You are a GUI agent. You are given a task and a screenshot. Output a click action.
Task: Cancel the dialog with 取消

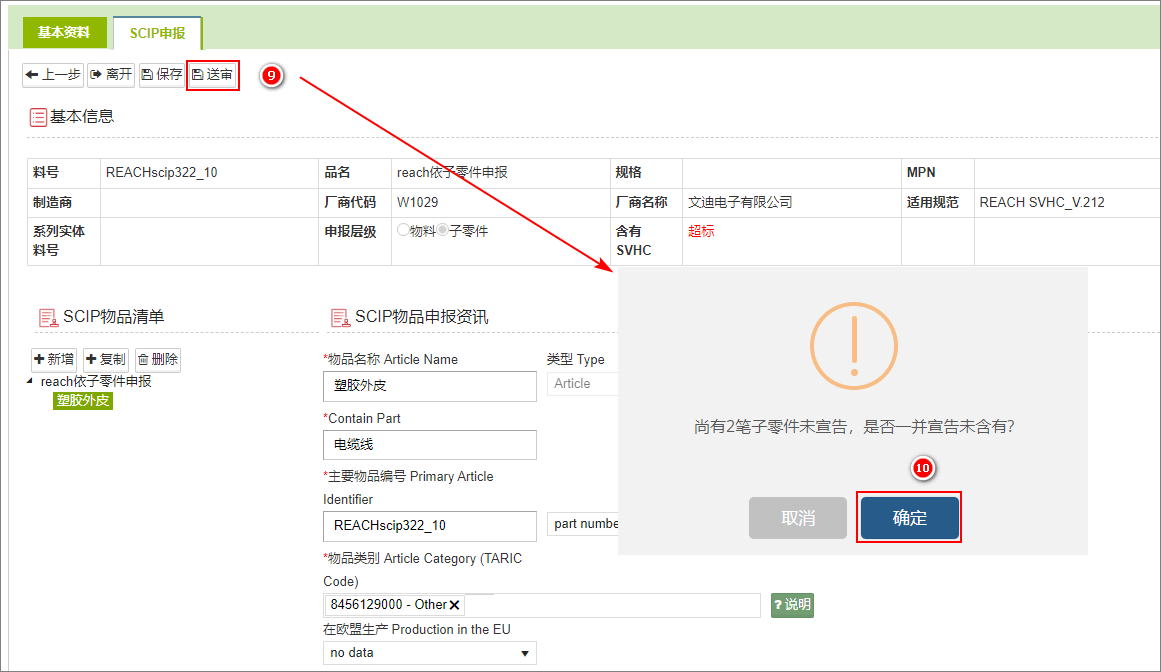point(797,518)
